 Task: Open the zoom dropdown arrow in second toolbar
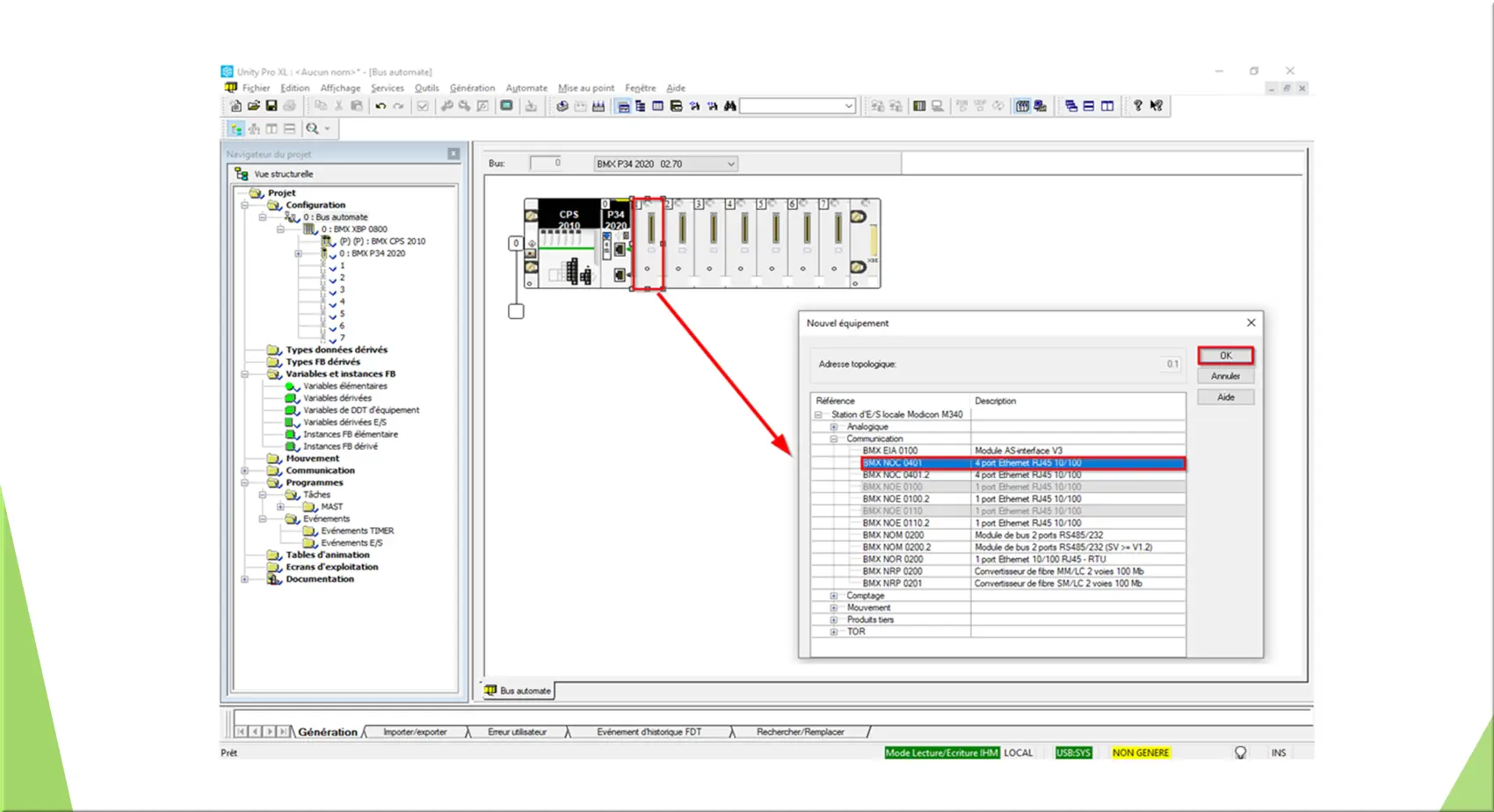(x=328, y=129)
